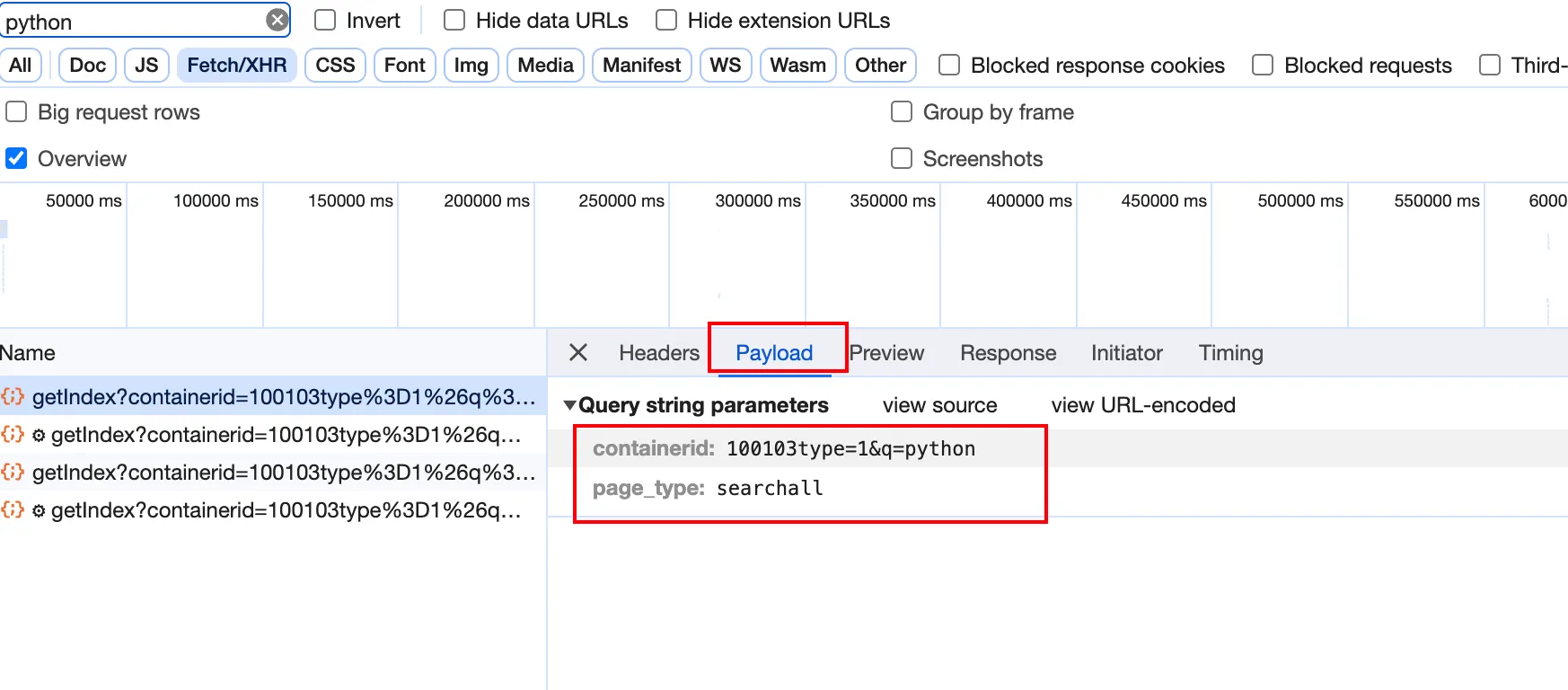Click view source link
The height and width of the screenshot is (690, 1568).
939,405
